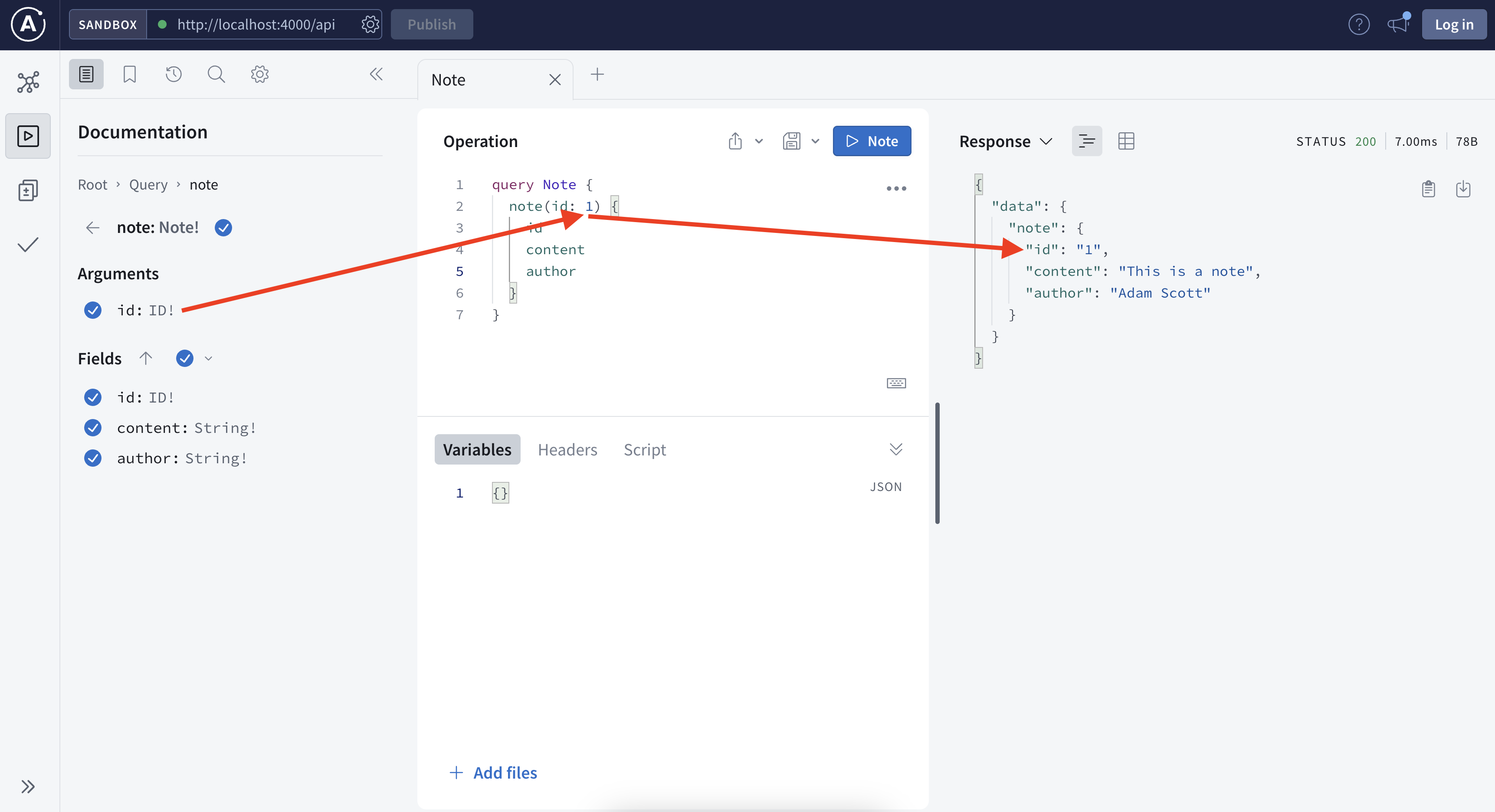Uncheck the content: String! field

pos(93,428)
